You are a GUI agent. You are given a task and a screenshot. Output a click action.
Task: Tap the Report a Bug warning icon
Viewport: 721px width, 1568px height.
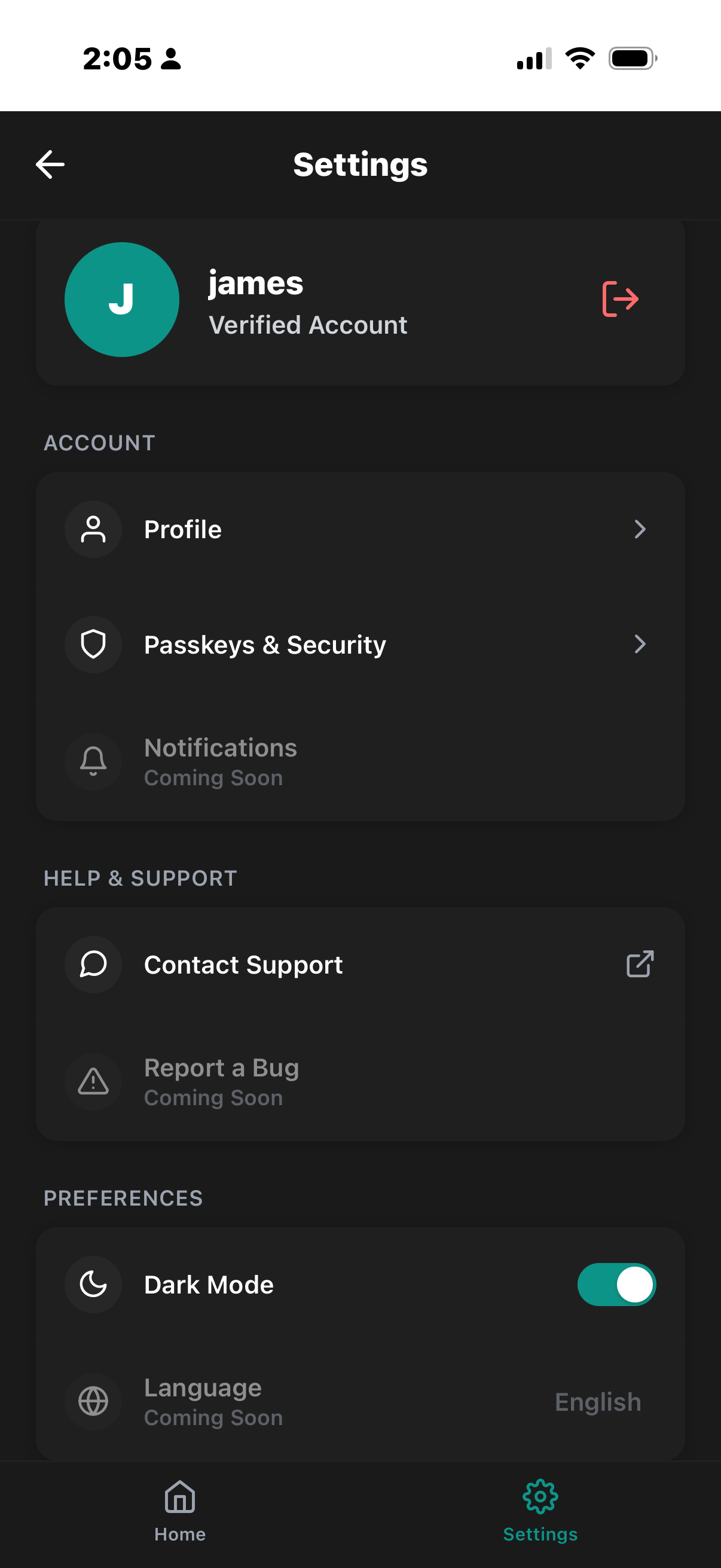[93, 1082]
